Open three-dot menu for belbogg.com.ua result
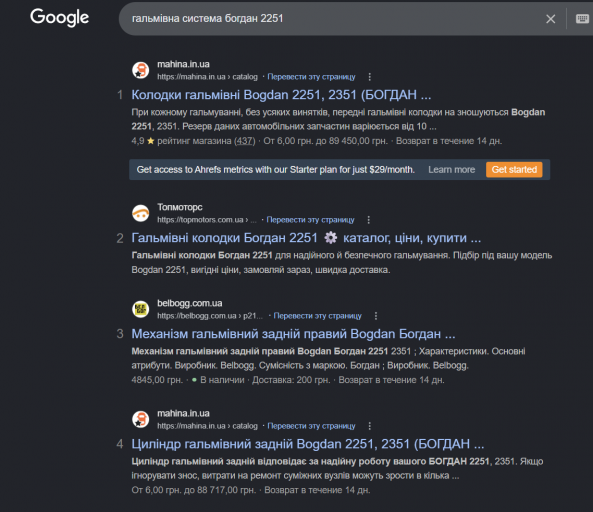This screenshot has width=593, height=512. (376, 316)
